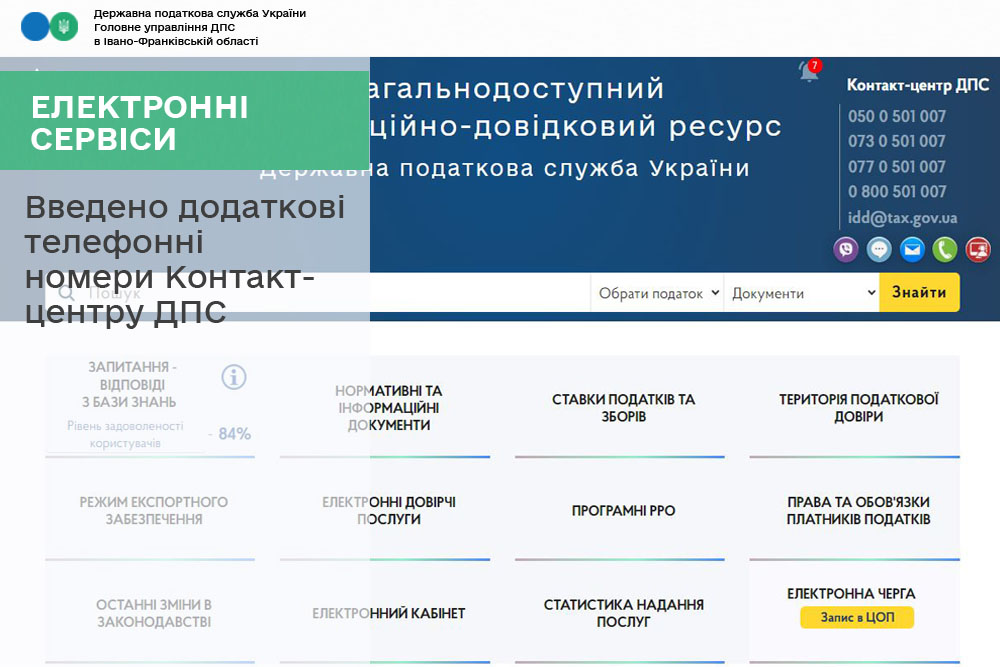Open the red video consultation icon
This screenshot has width=1000, height=667.
977,249
